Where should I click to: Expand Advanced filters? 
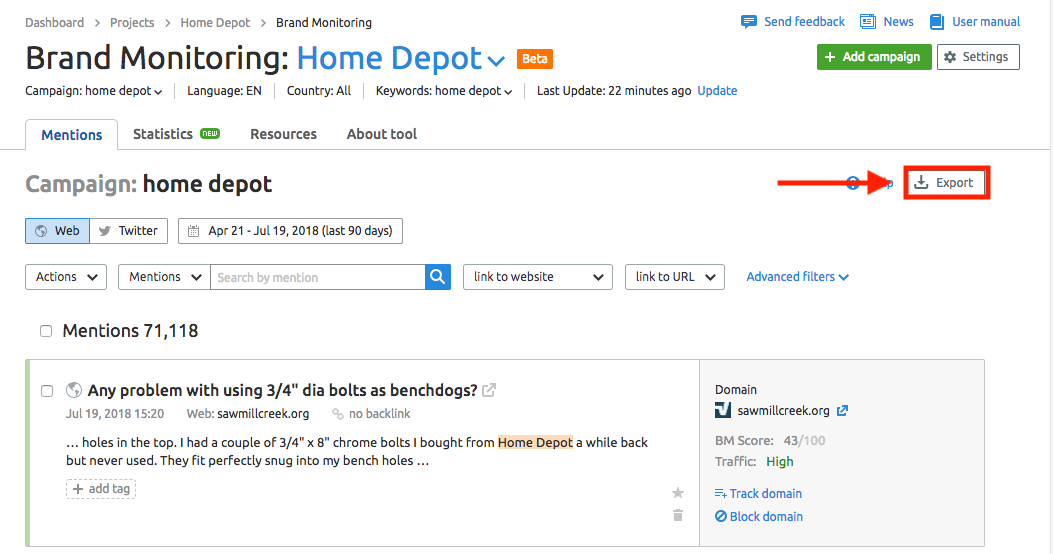797,277
